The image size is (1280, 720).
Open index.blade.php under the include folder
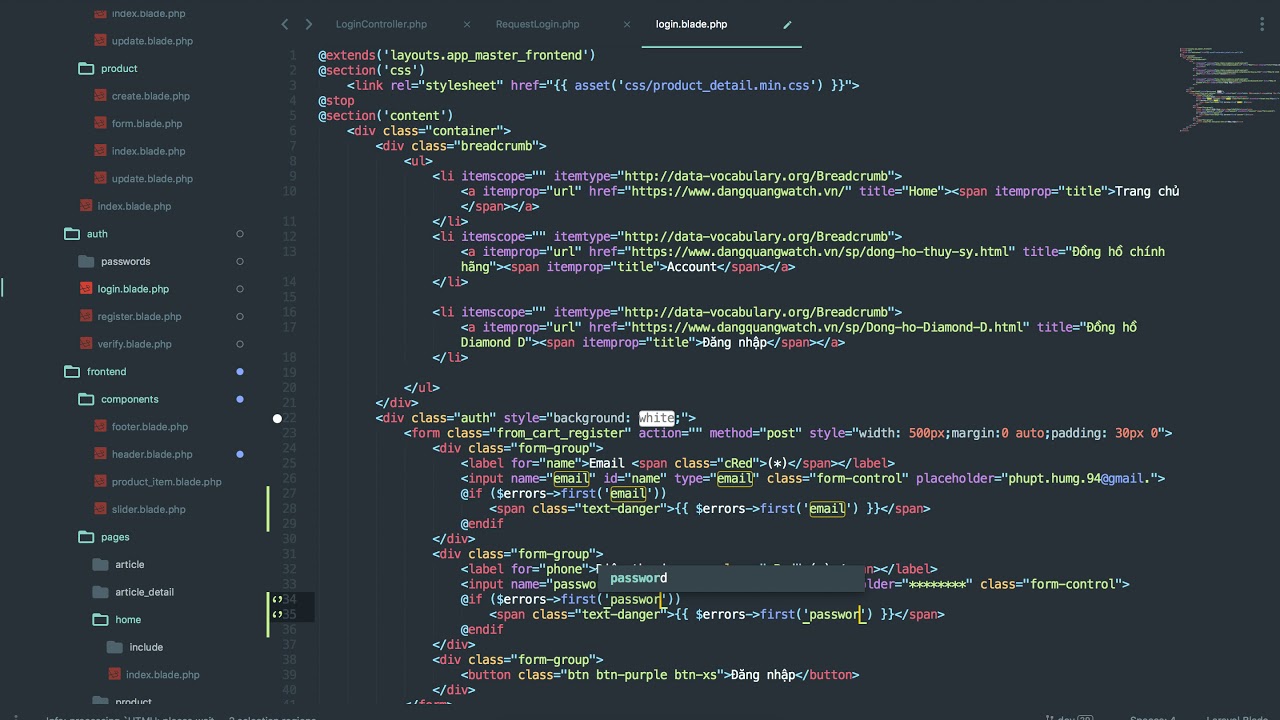coord(162,674)
